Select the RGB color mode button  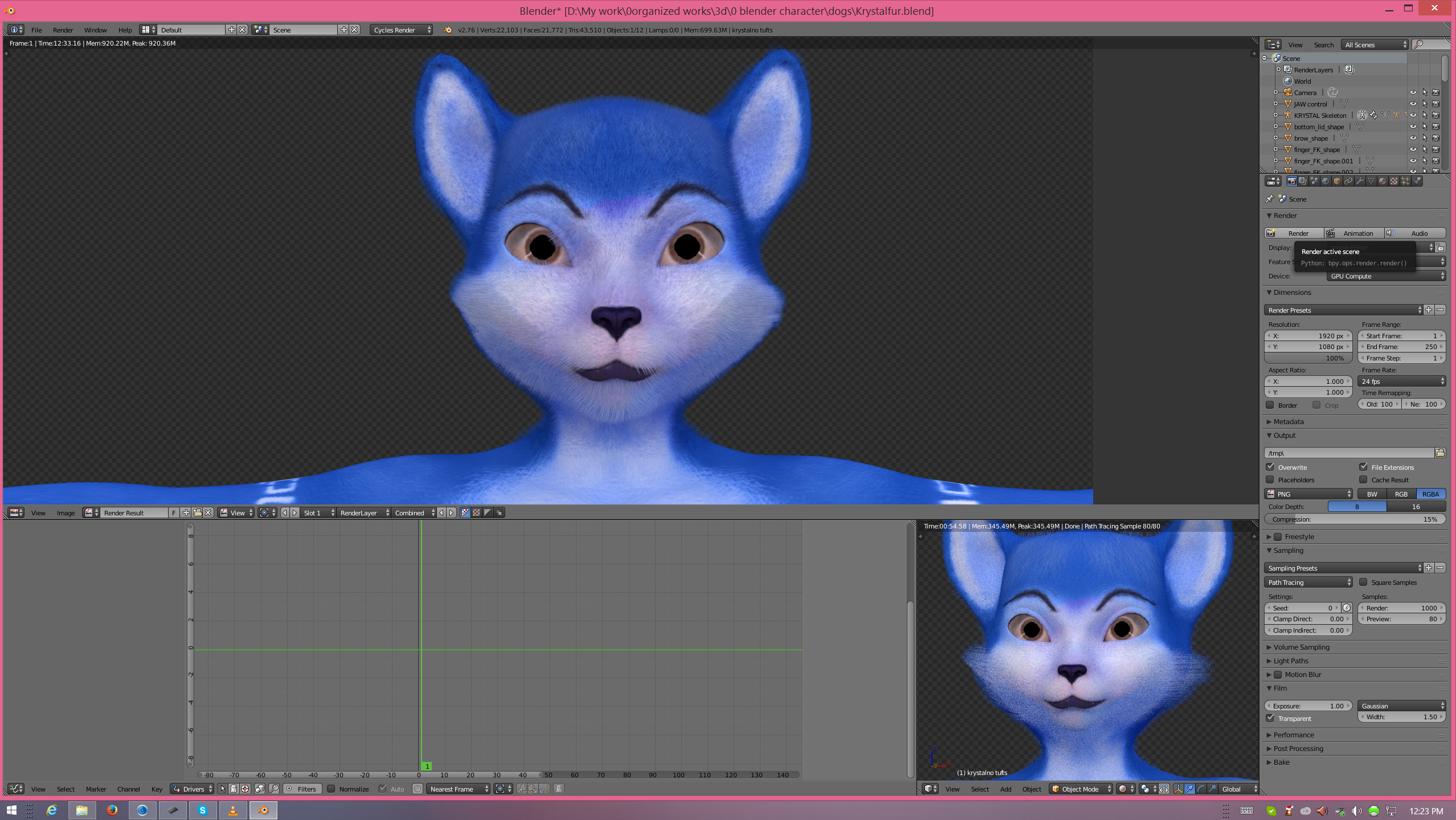pos(1401,494)
